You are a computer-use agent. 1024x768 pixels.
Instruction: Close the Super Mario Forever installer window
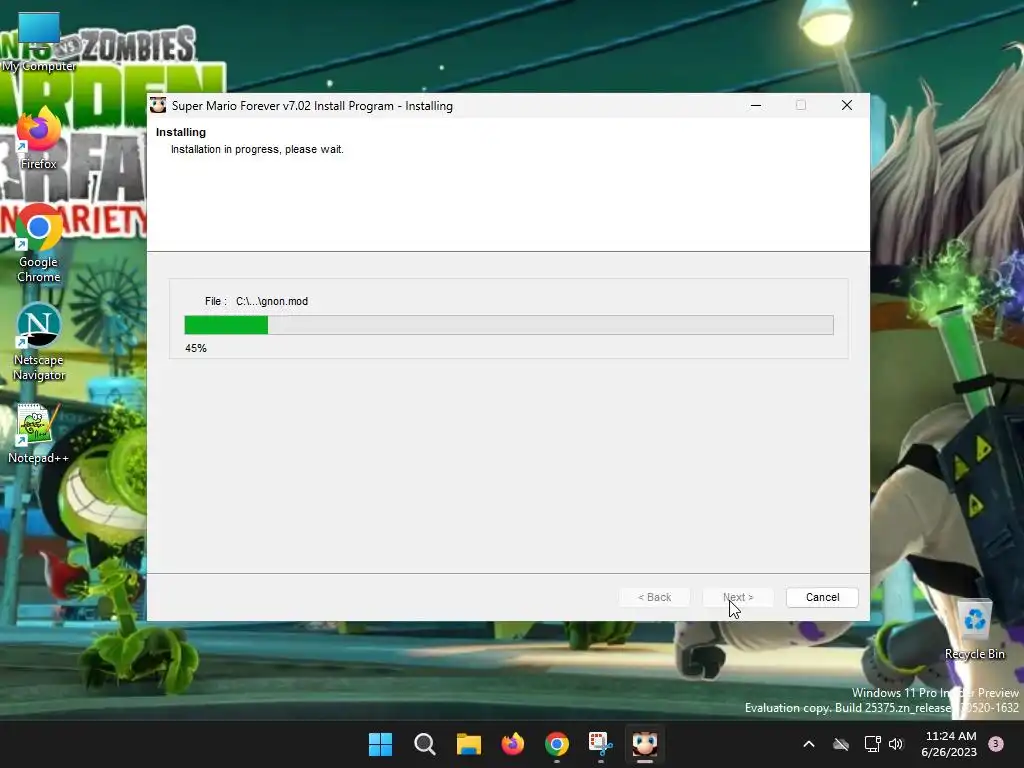847,105
